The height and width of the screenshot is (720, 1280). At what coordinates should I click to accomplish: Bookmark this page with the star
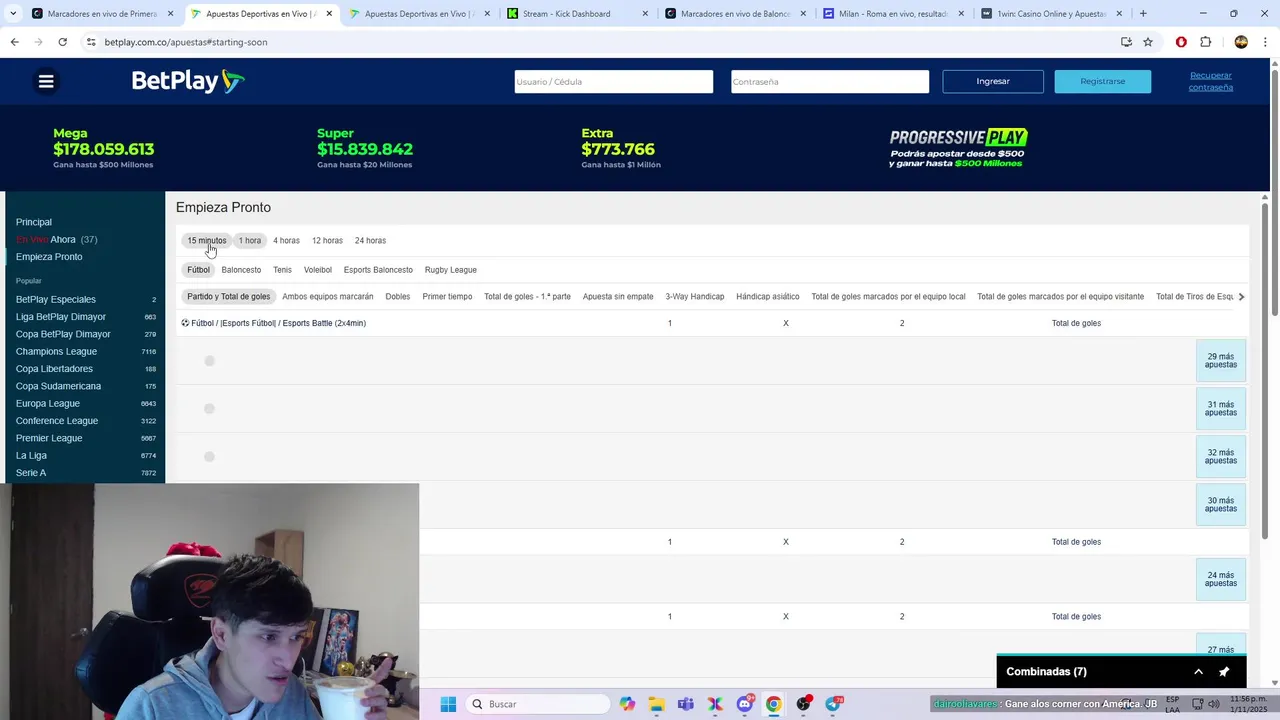[x=1148, y=42]
